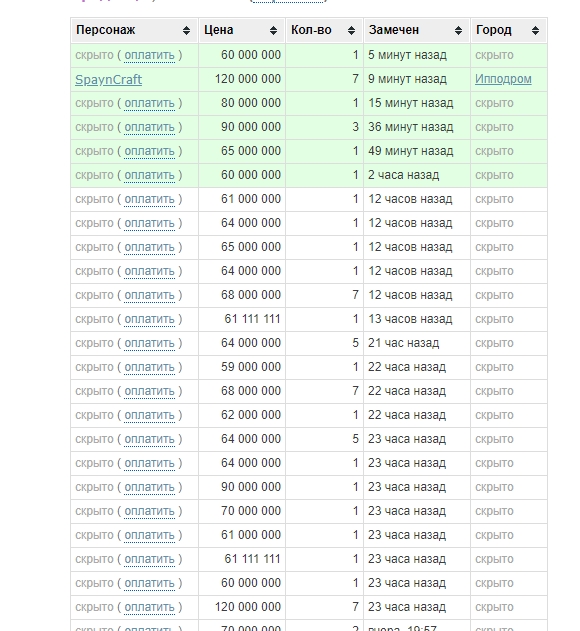Screen dimensions: 580x631
Task: Click оплатить in the 36 минут назад row
Action: 149,127
